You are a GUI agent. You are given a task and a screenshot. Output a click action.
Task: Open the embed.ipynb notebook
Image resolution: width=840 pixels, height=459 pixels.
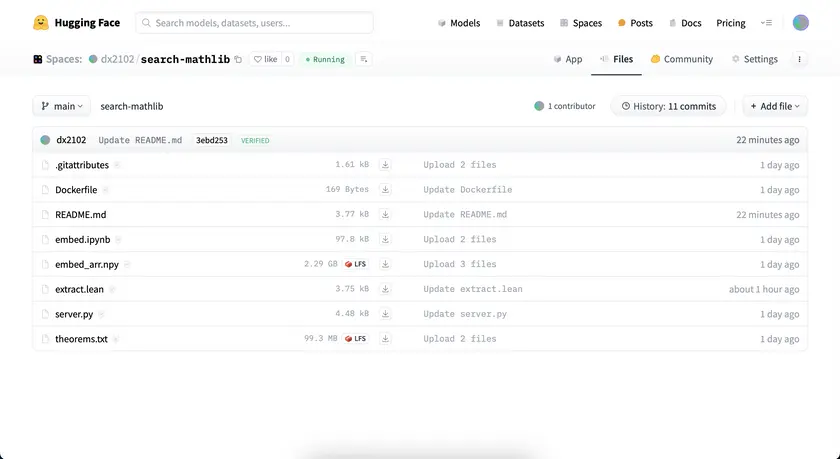pos(82,239)
